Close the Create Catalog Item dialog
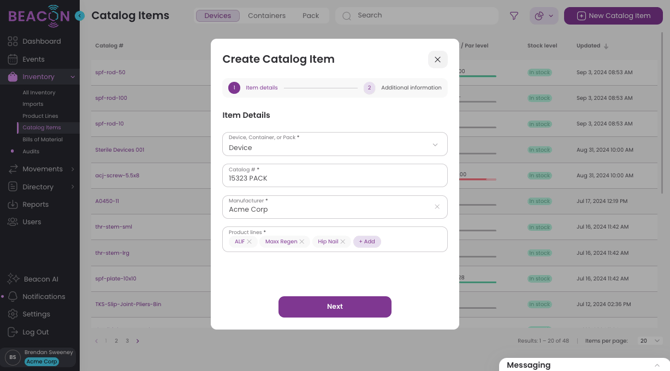 438,59
